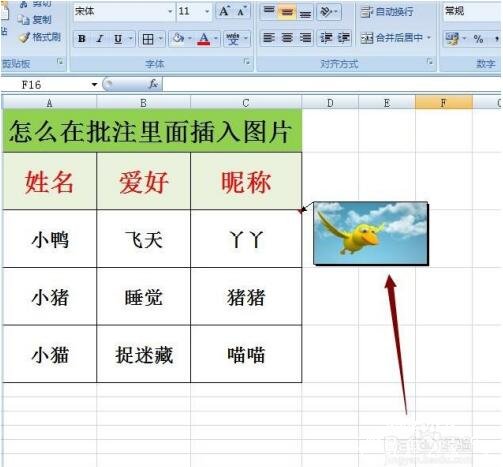Viewport: 503px width, 467px height.
Task: Select the Format Painter (格式刷) tool
Action: tap(39, 37)
